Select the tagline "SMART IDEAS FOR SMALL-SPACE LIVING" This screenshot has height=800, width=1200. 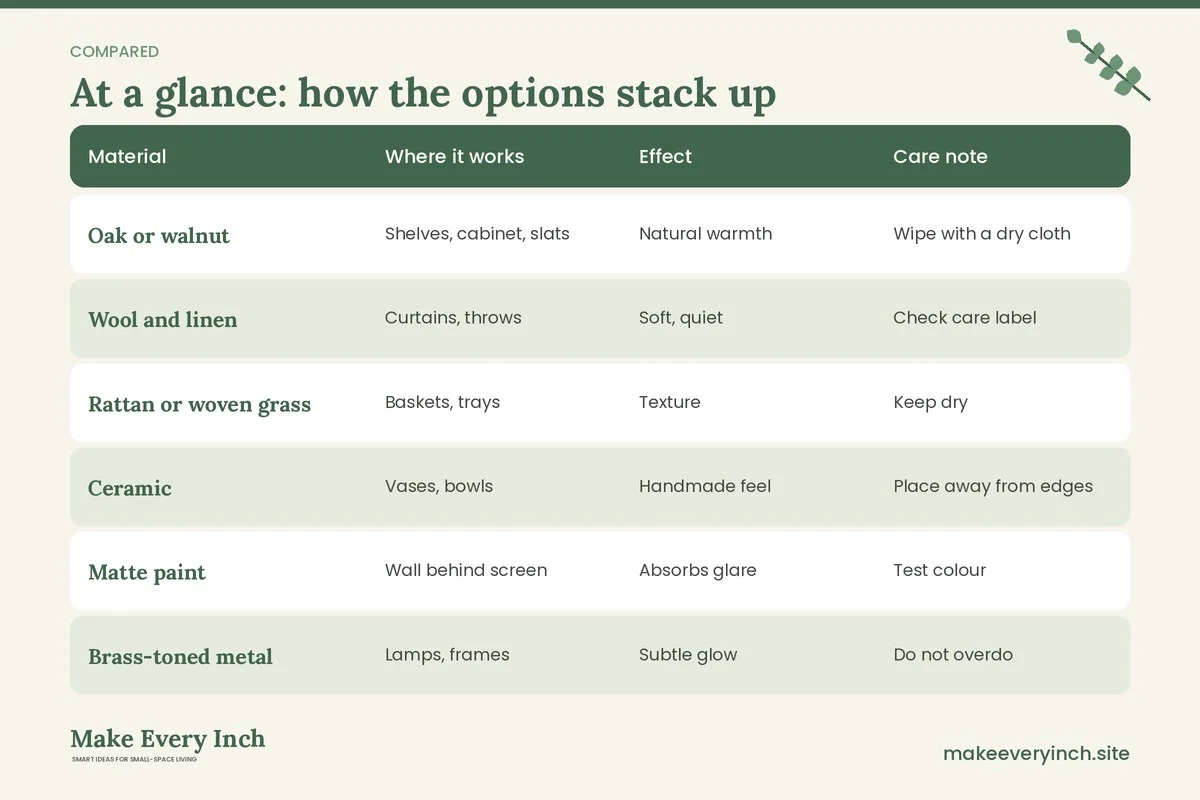(136, 760)
